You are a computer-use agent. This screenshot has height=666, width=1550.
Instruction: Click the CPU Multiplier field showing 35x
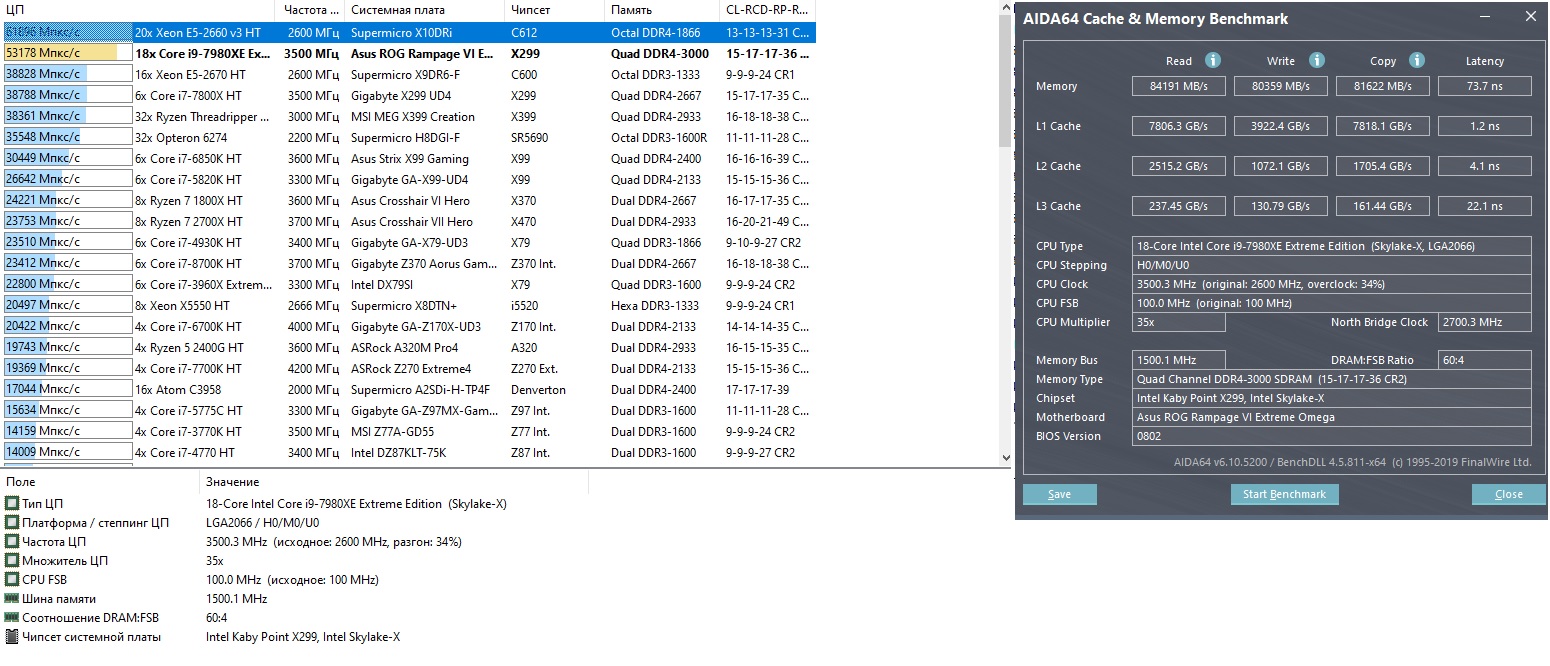pyautogui.click(x=1179, y=322)
